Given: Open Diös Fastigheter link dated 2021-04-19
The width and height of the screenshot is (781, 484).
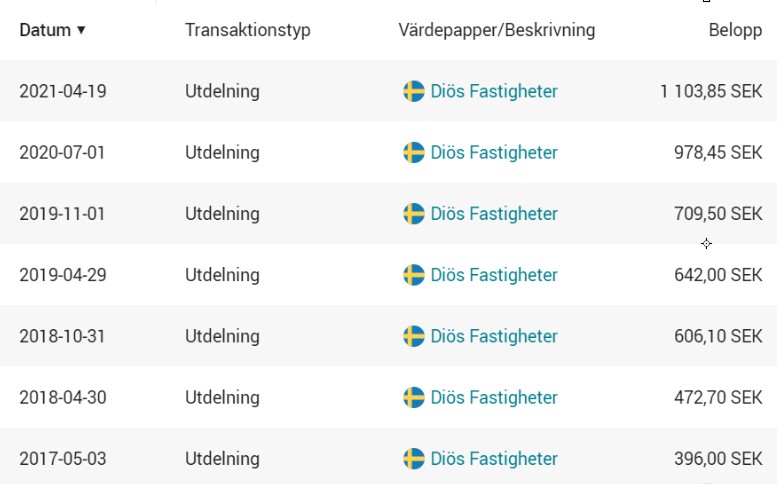Looking at the screenshot, I should pyautogui.click(x=494, y=92).
